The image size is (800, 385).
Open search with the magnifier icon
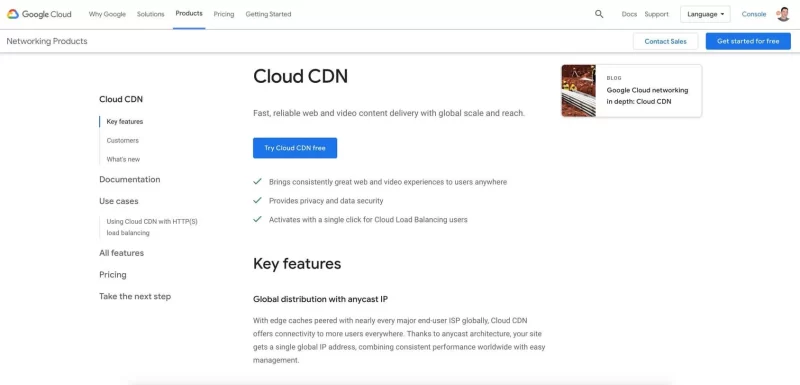point(599,14)
